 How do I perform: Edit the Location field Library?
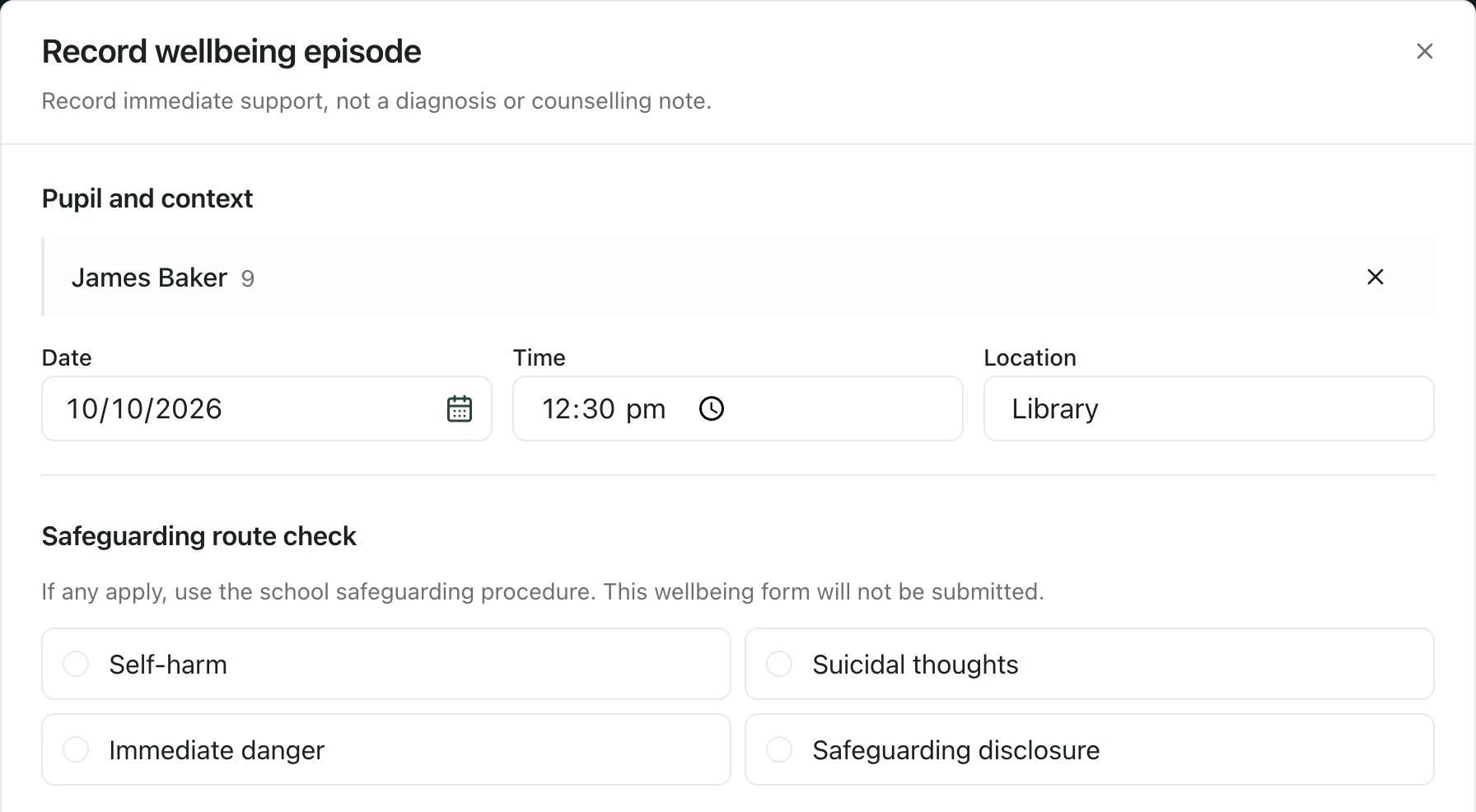(1208, 408)
